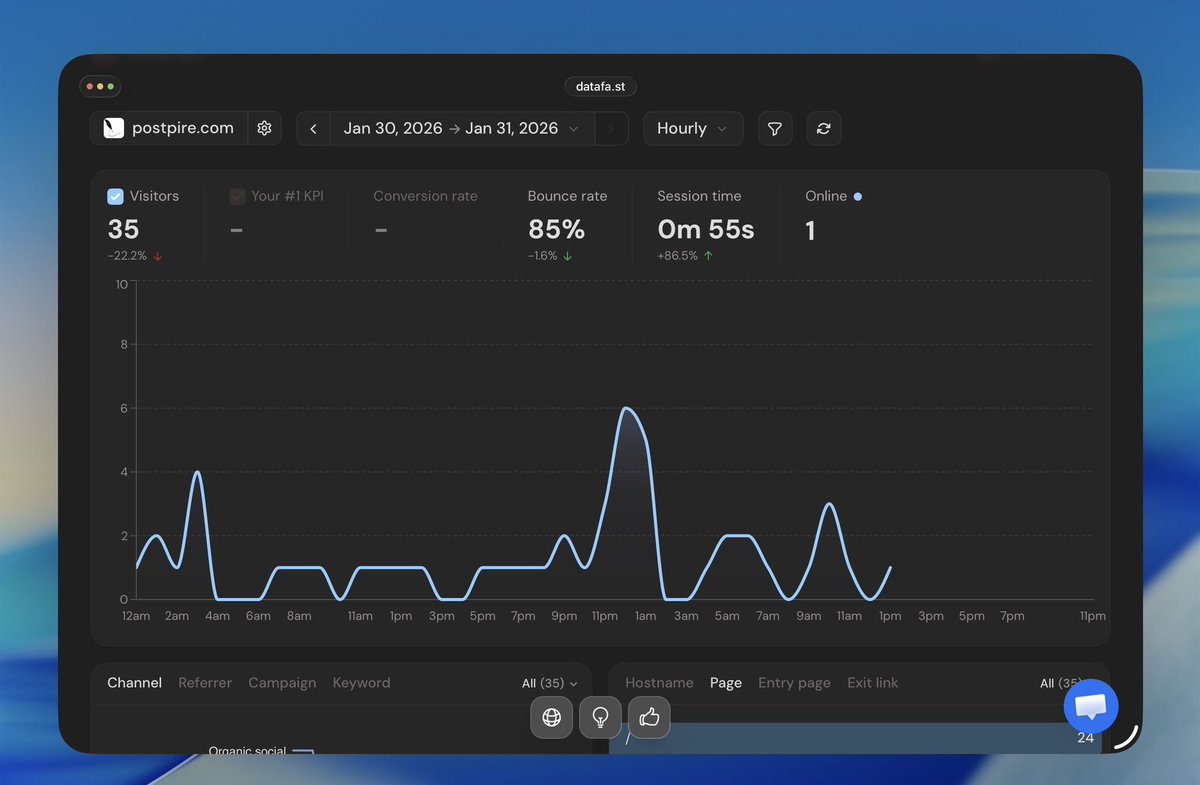Switch to the Keyword tab
The height and width of the screenshot is (785, 1200).
[361, 682]
